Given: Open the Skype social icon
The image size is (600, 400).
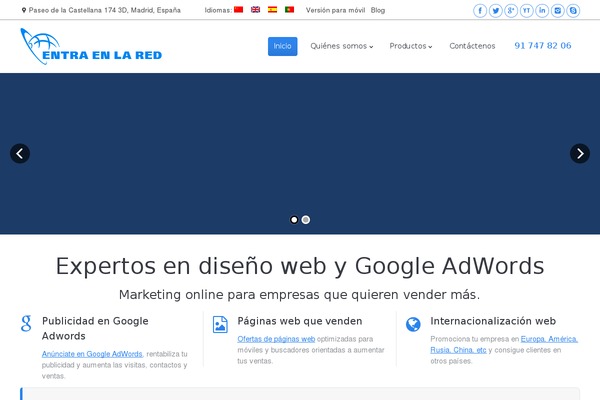Looking at the screenshot, I should click(x=573, y=11).
